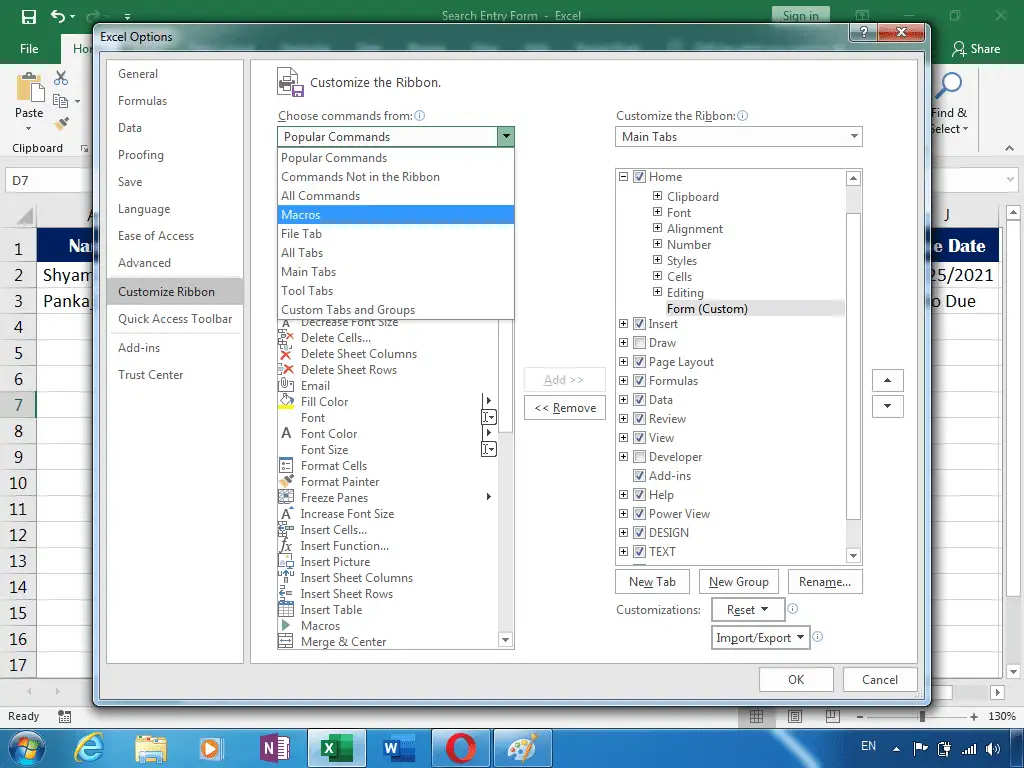Click the Insert Table command icon
The image size is (1024, 768).
(285, 609)
